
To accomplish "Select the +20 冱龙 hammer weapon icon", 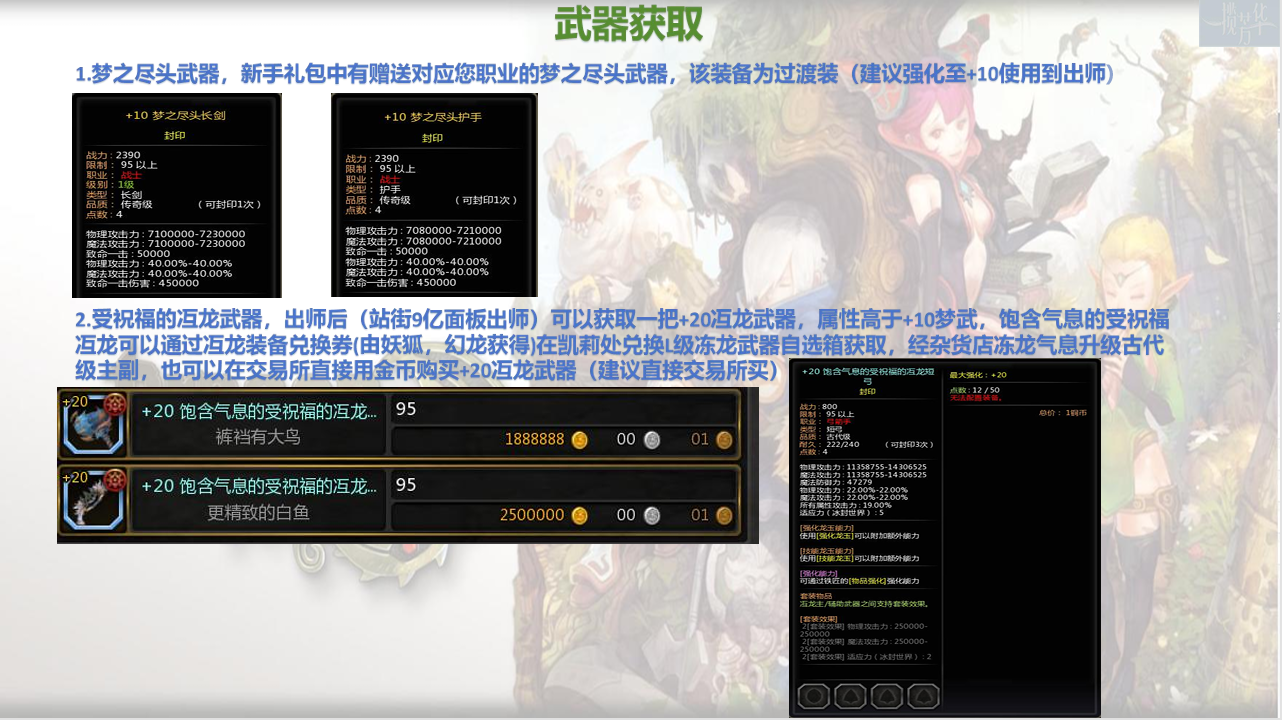I will [x=93, y=425].
